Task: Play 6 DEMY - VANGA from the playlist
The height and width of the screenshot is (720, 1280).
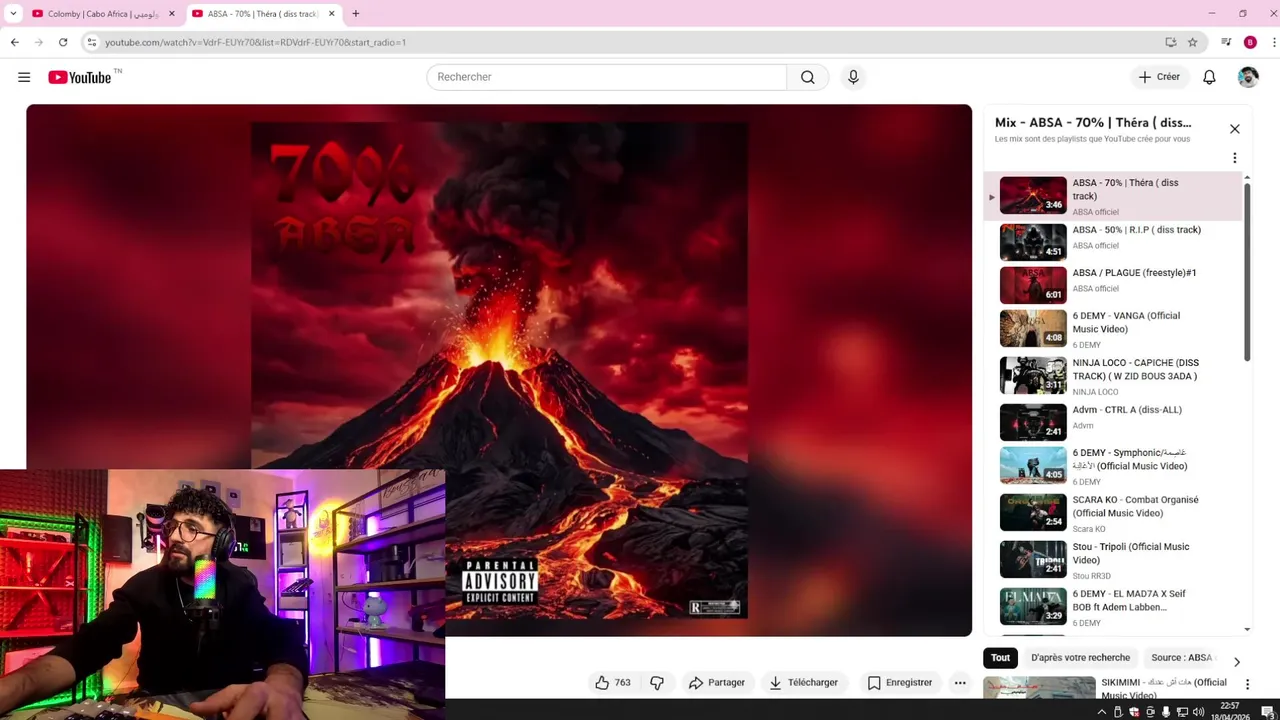Action: coord(1112,328)
